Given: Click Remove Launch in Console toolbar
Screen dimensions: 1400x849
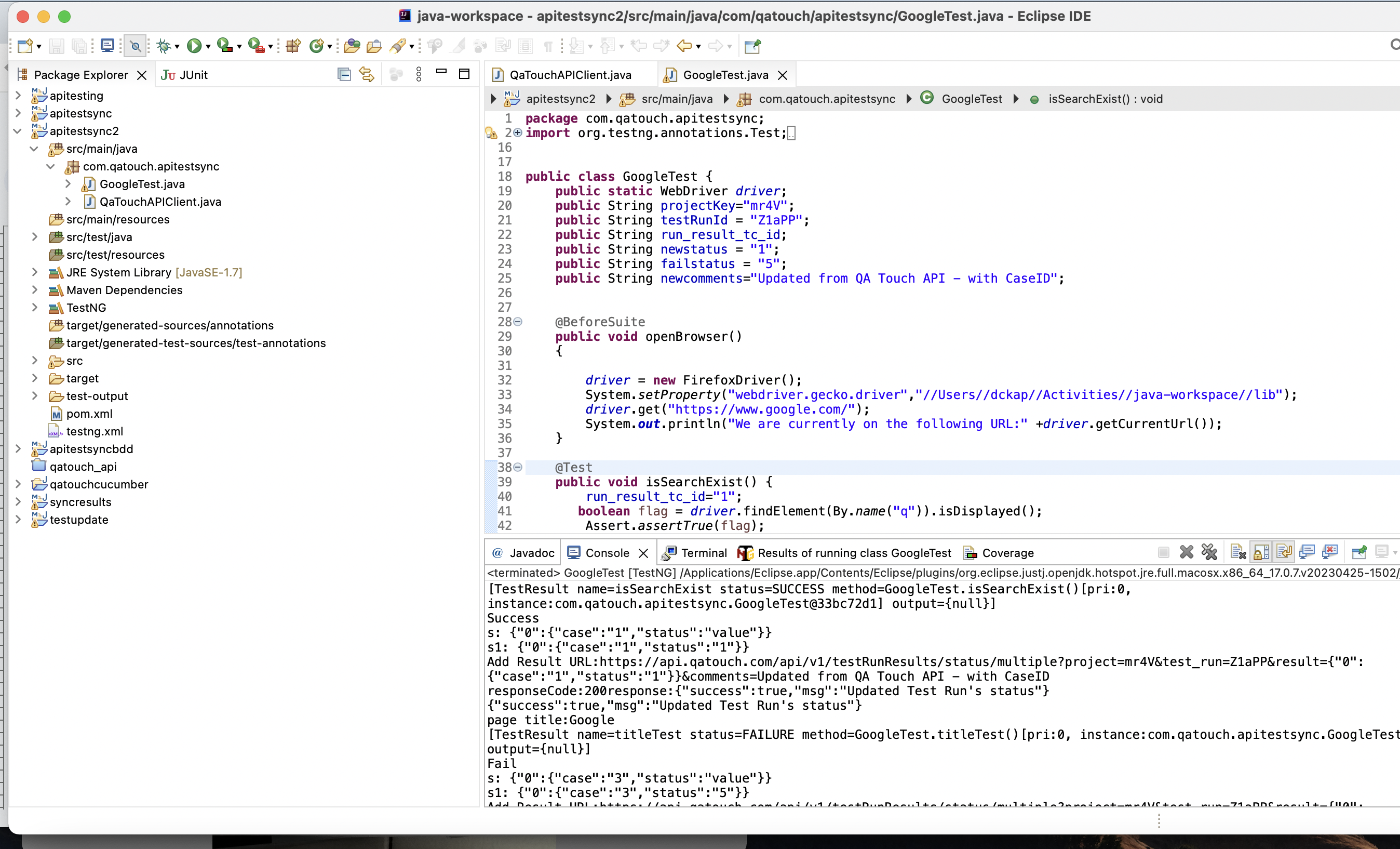Looking at the screenshot, I should tap(1187, 552).
